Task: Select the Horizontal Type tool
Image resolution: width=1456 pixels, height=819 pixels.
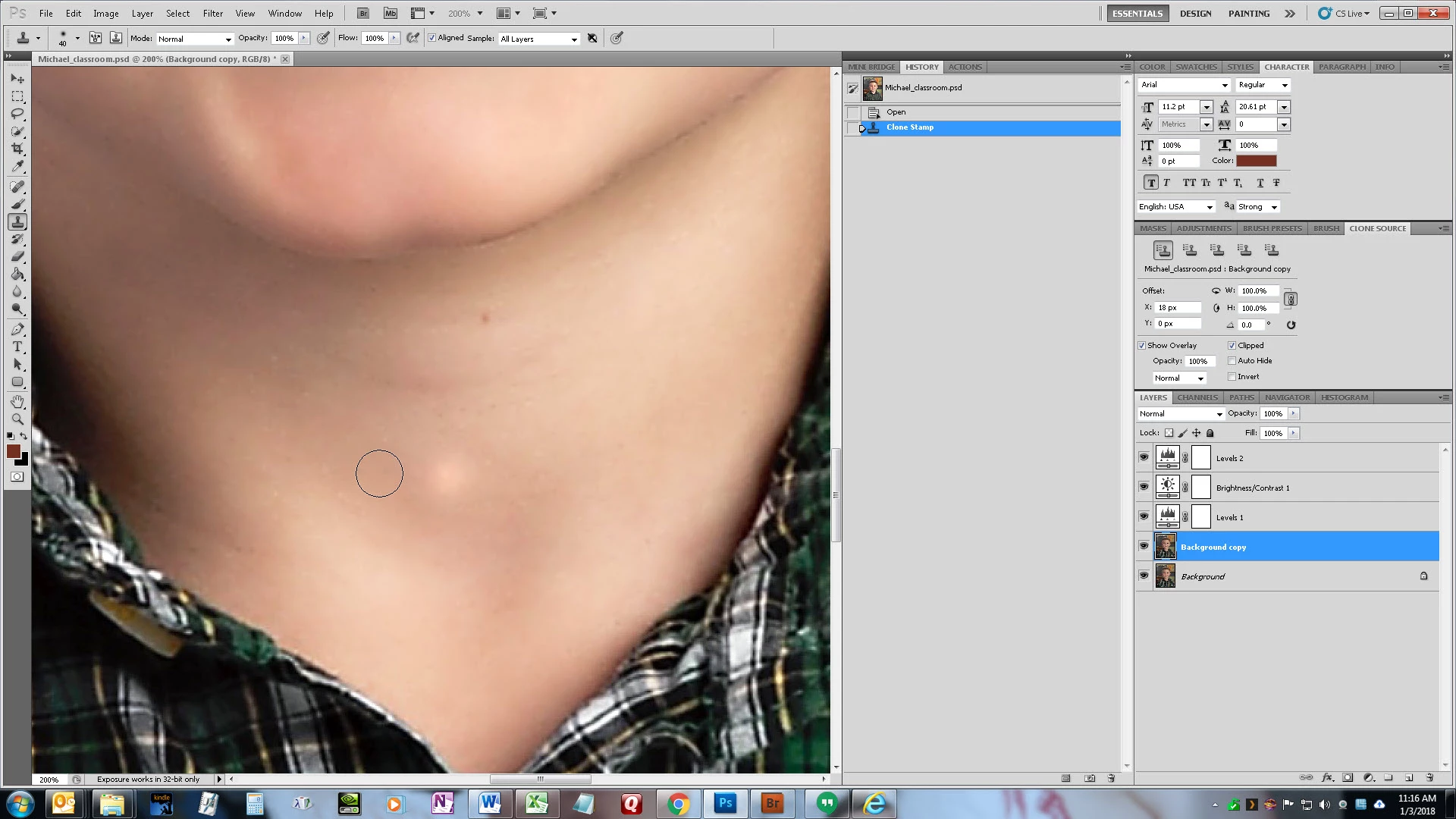Action: pos(17,347)
